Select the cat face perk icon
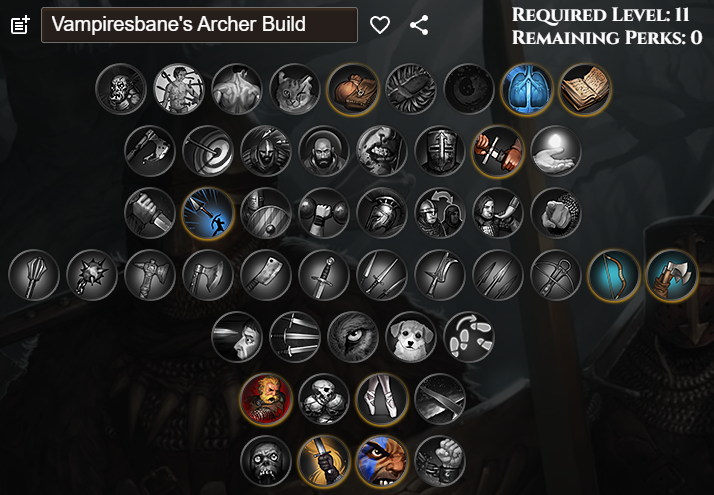The width and height of the screenshot is (714, 495). pyautogui.click(x=295, y=89)
